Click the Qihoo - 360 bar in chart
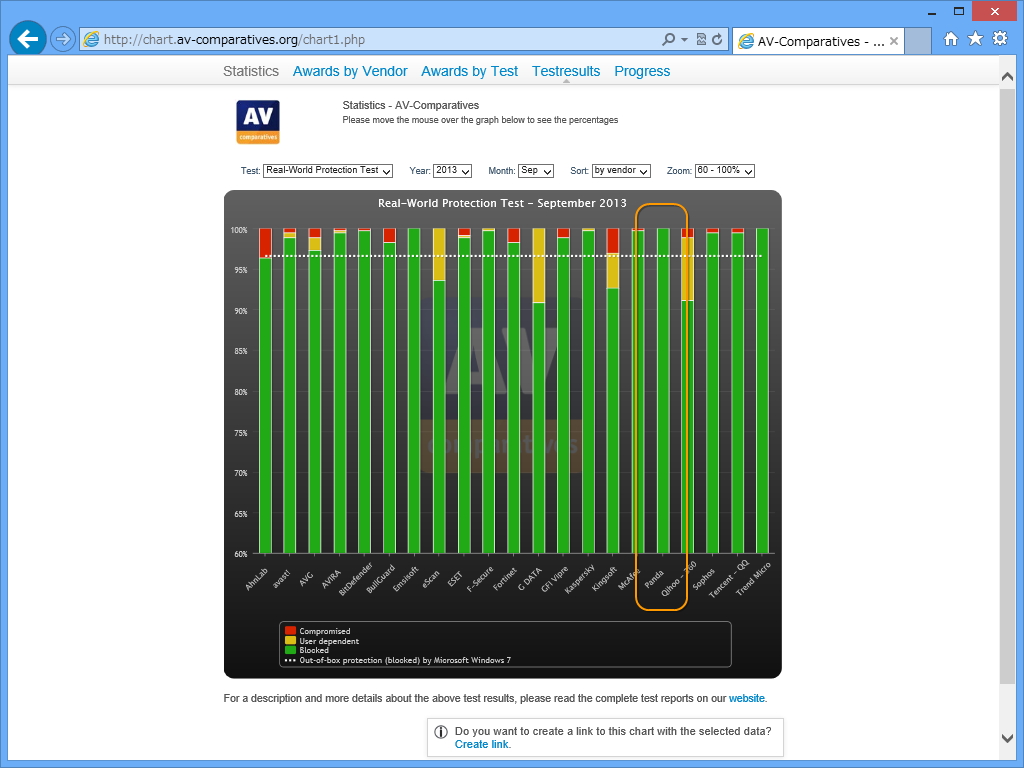This screenshot has height=768, width=1024. coord(687,391)
